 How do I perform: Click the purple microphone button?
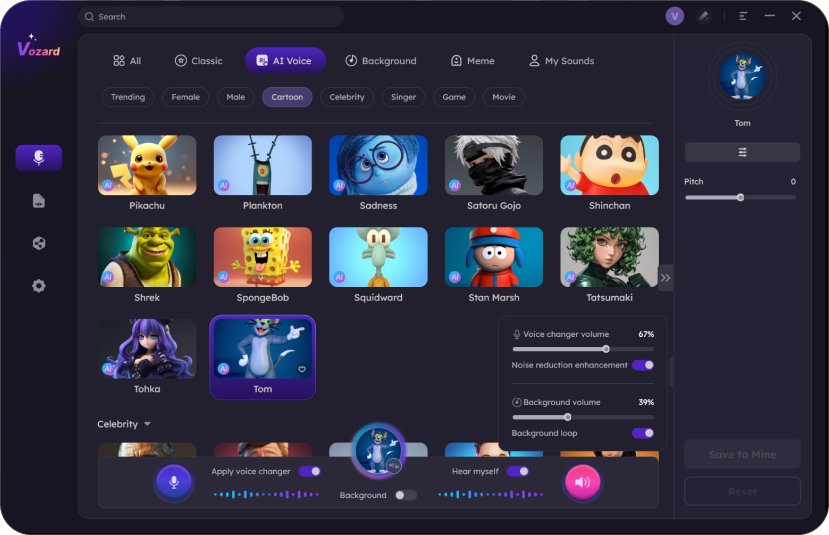point(174,482)
